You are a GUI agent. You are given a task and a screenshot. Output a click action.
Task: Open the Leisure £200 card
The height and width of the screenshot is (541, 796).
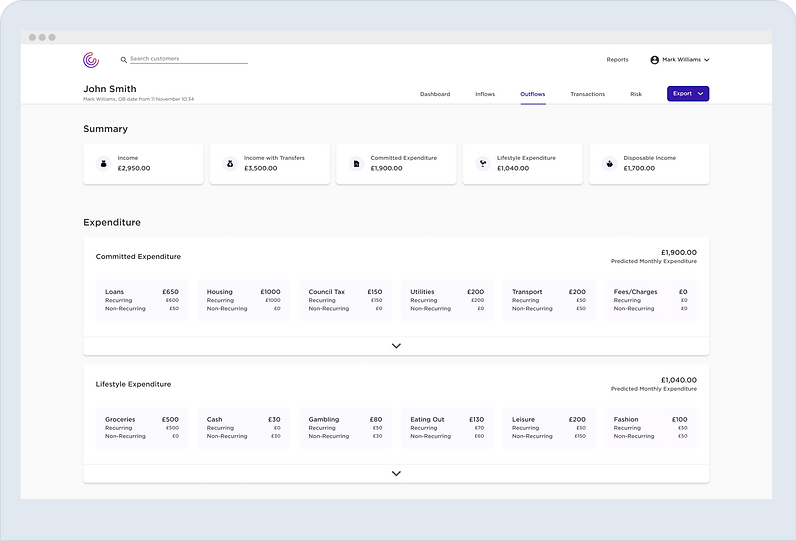click(x=549, y=428)
